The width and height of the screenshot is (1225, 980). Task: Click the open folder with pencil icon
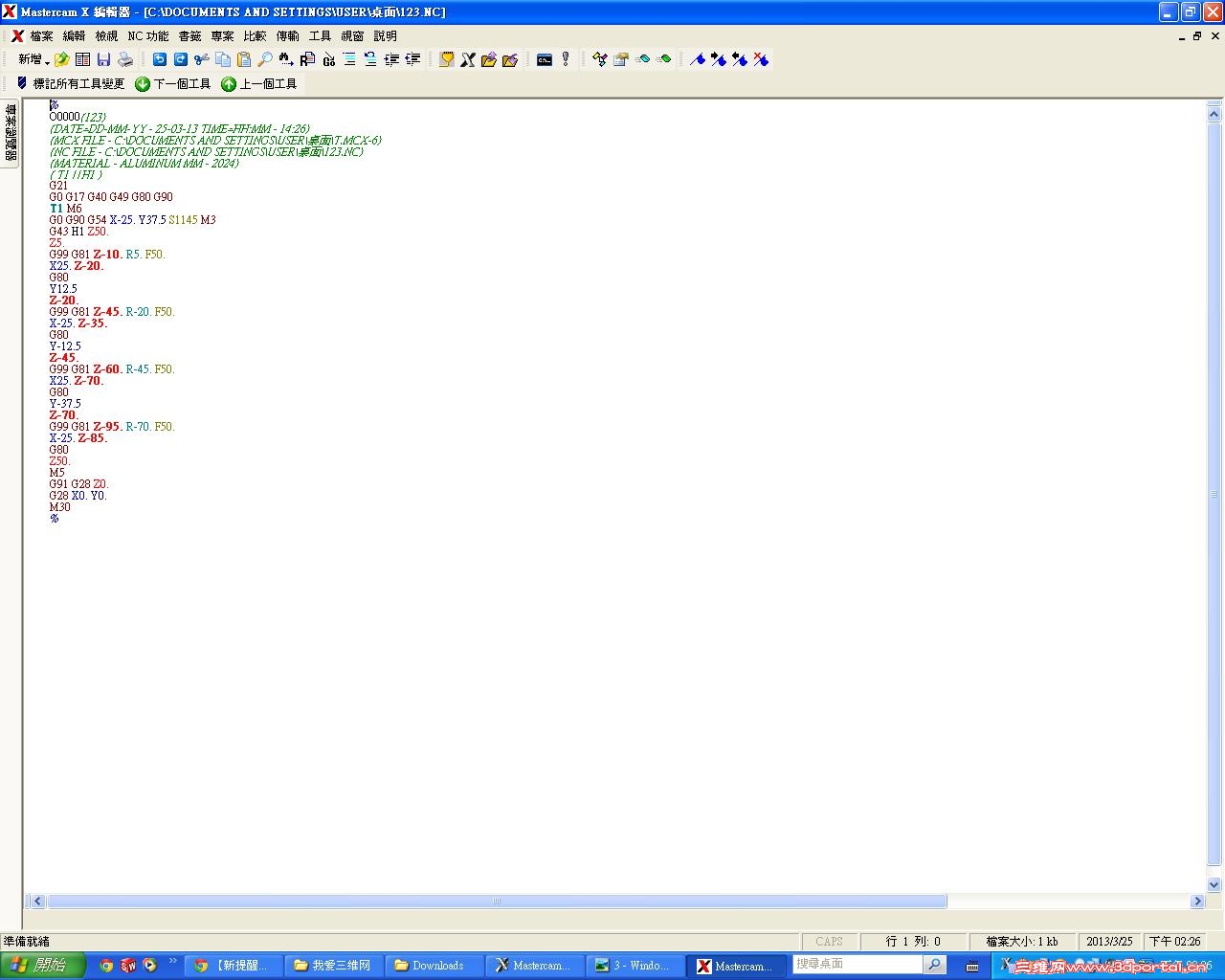pos(489,59)
